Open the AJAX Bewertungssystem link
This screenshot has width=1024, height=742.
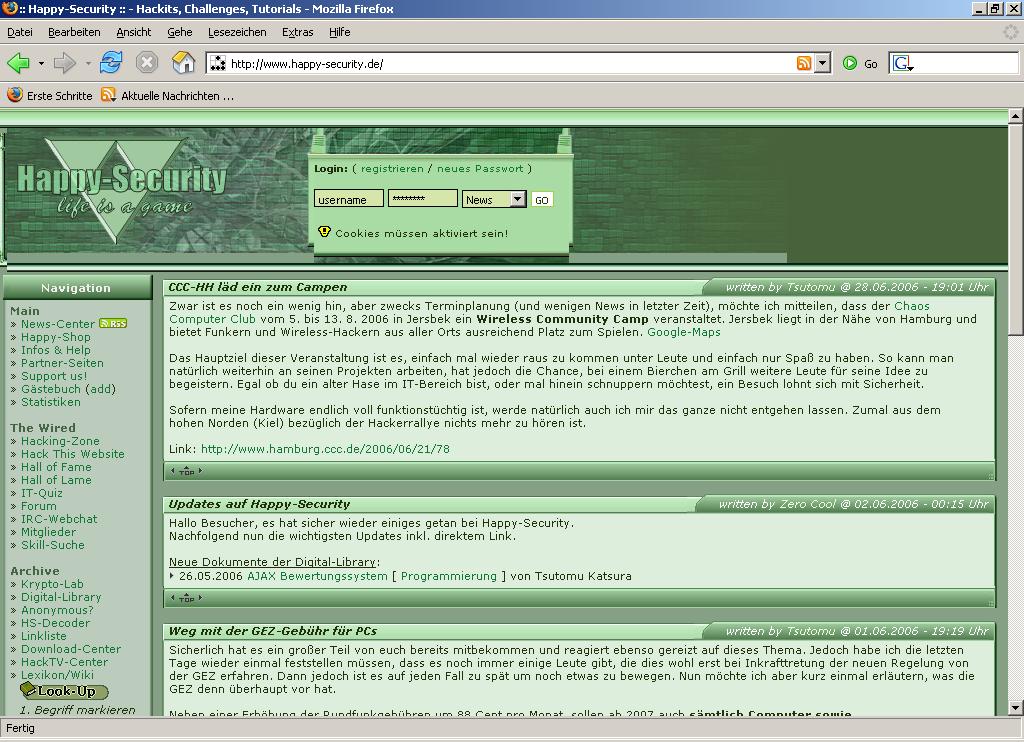317,576
